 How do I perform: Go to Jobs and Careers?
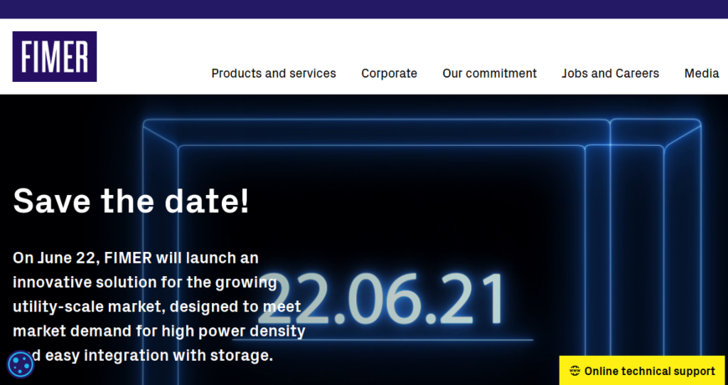tap(610, 73)
